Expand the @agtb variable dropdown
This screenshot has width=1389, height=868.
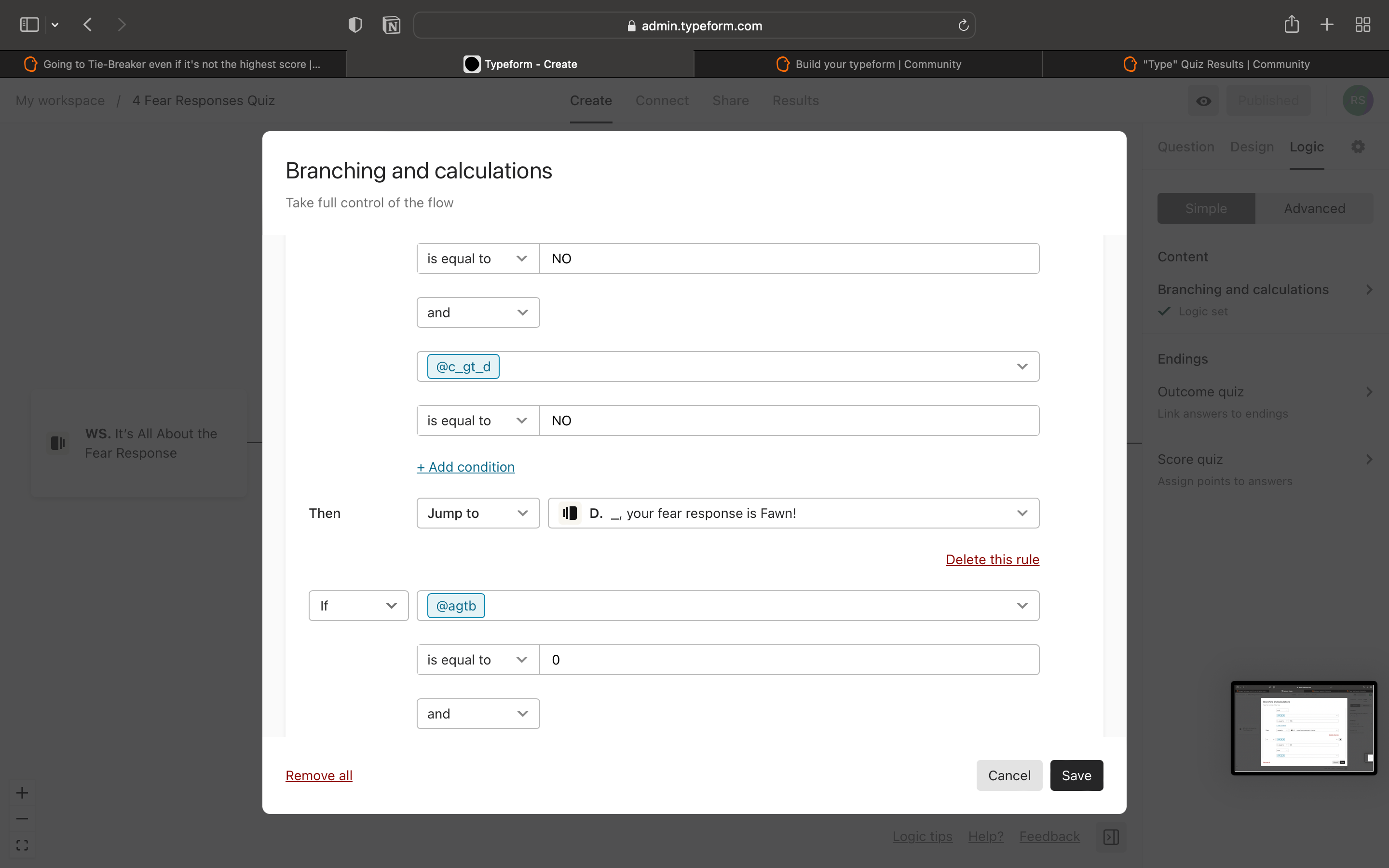click(1022, 605)
